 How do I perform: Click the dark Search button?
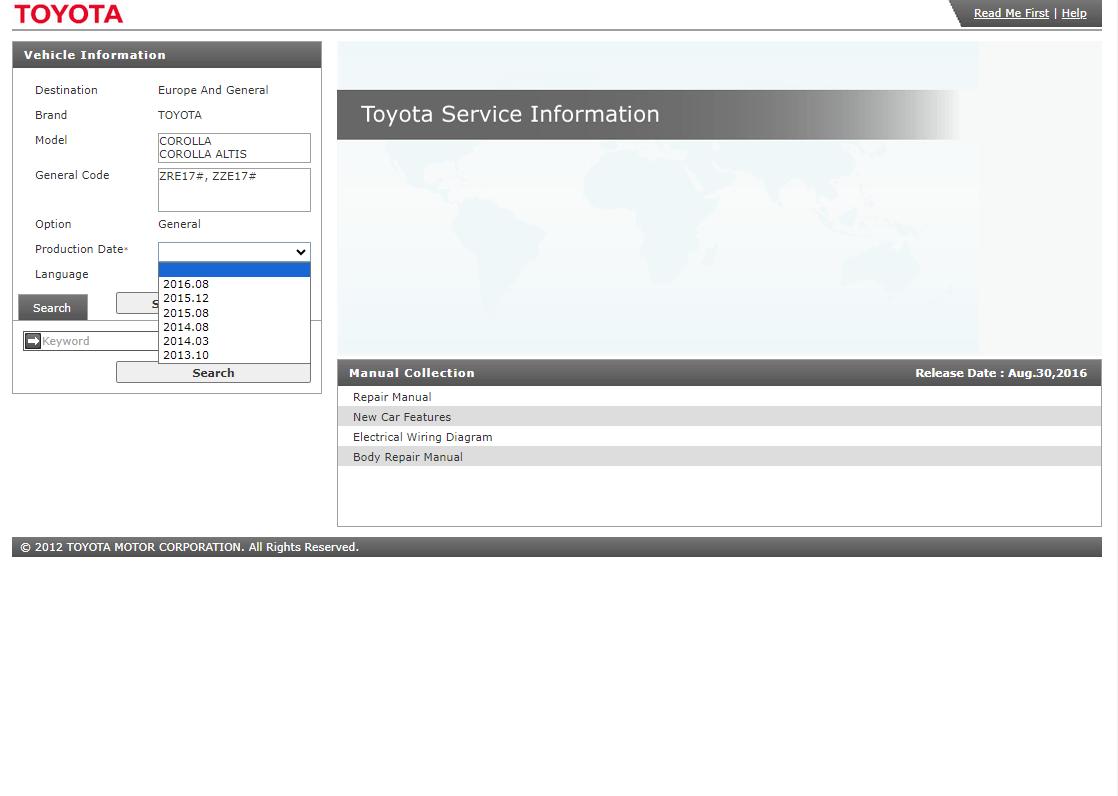(53, 307)
